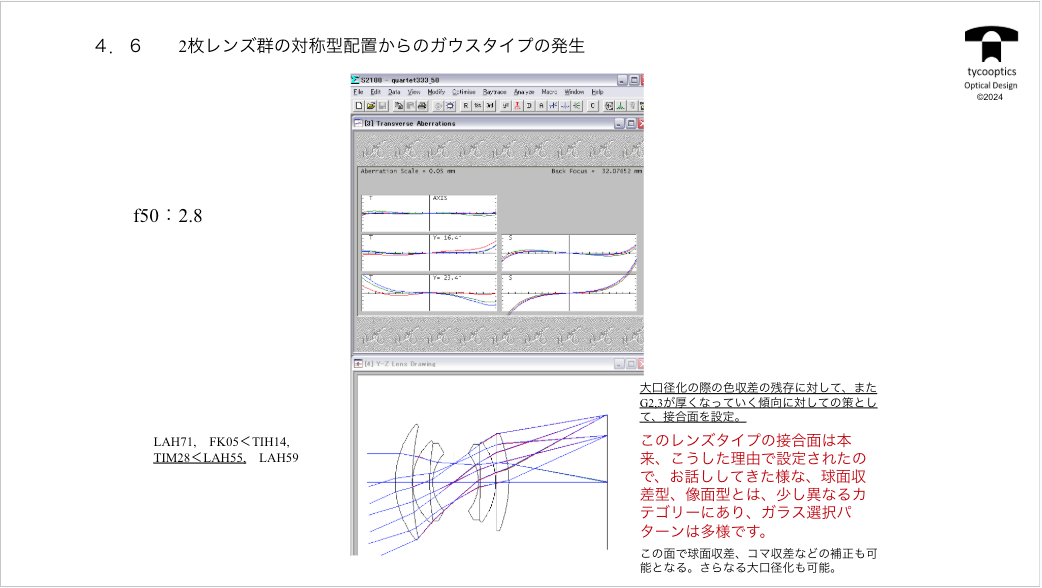
Task: Click the 'R' toolbar button
Action: pos(466,105)
